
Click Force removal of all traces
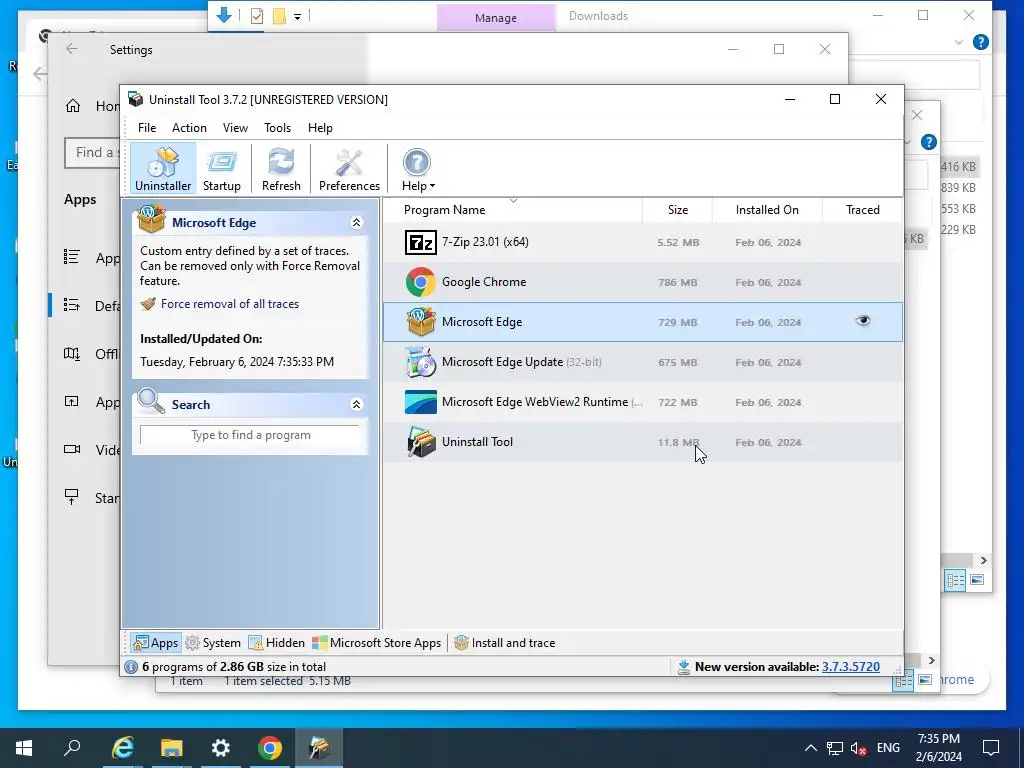click(x=230, y=304)
